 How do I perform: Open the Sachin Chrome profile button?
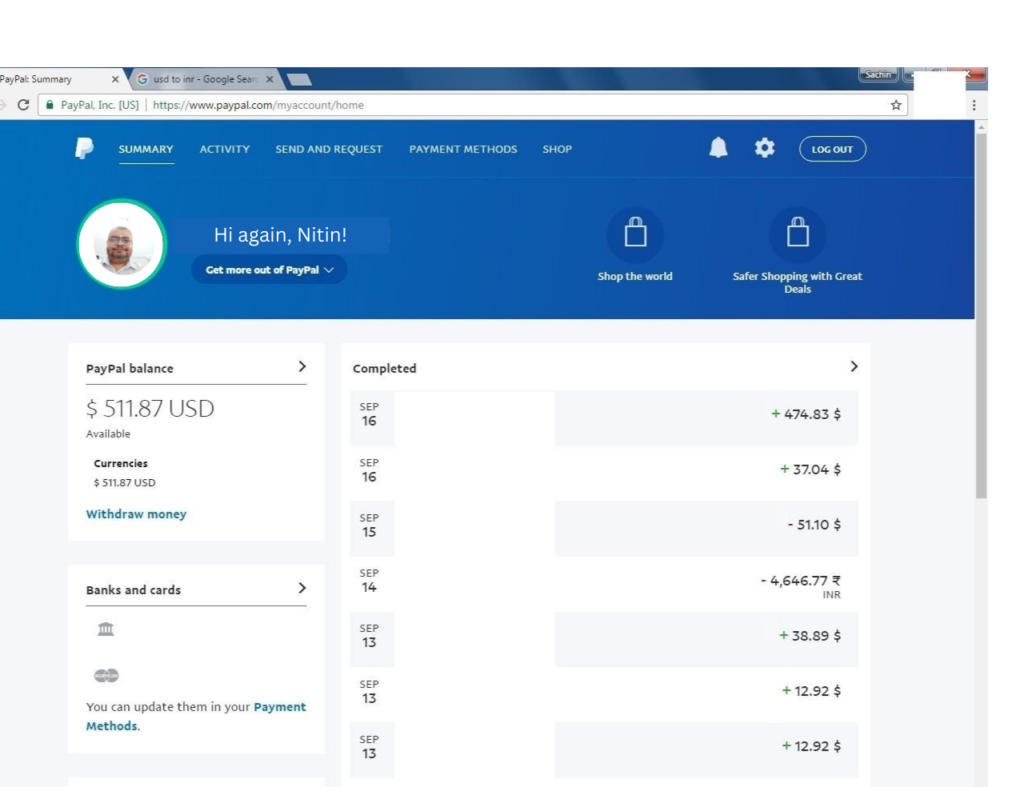878,74
